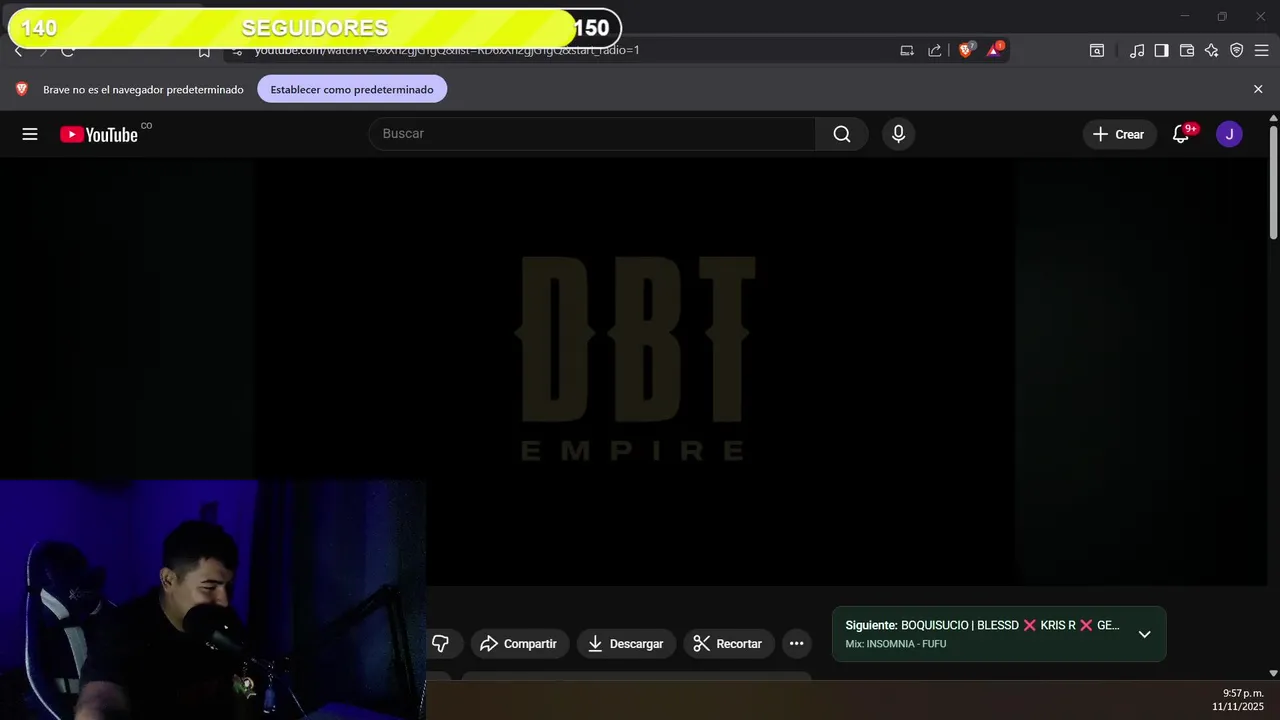Open the YouTube hamburger guide menu
This screenshot has width=1280, height=720.
coord(30,134)
